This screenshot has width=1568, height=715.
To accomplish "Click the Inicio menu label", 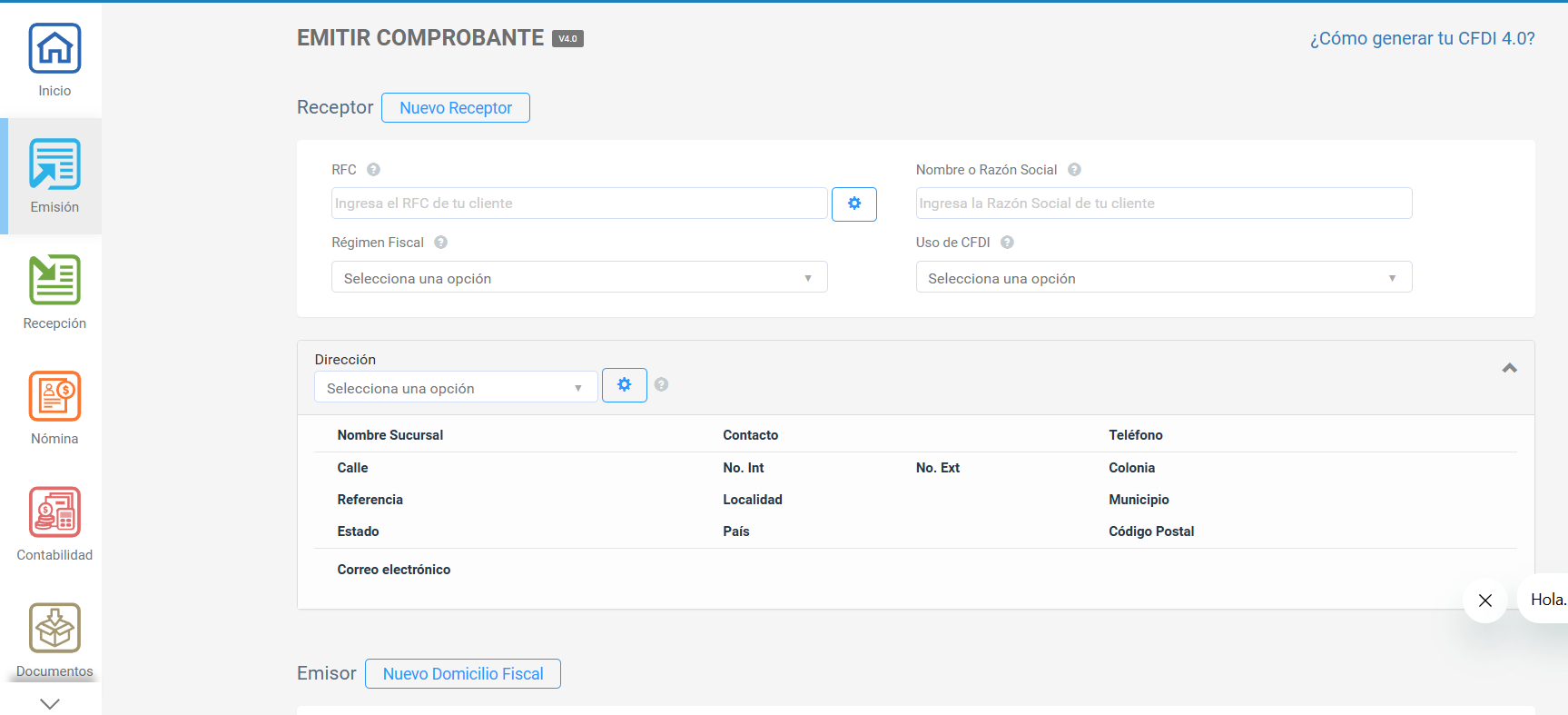I will (54, 91).
